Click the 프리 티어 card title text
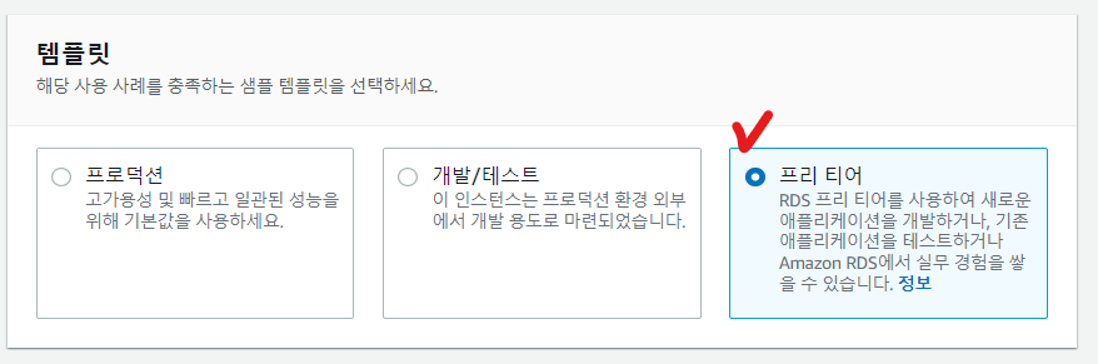The height and width of the screenshot is (364, 1098). point(821,175)
